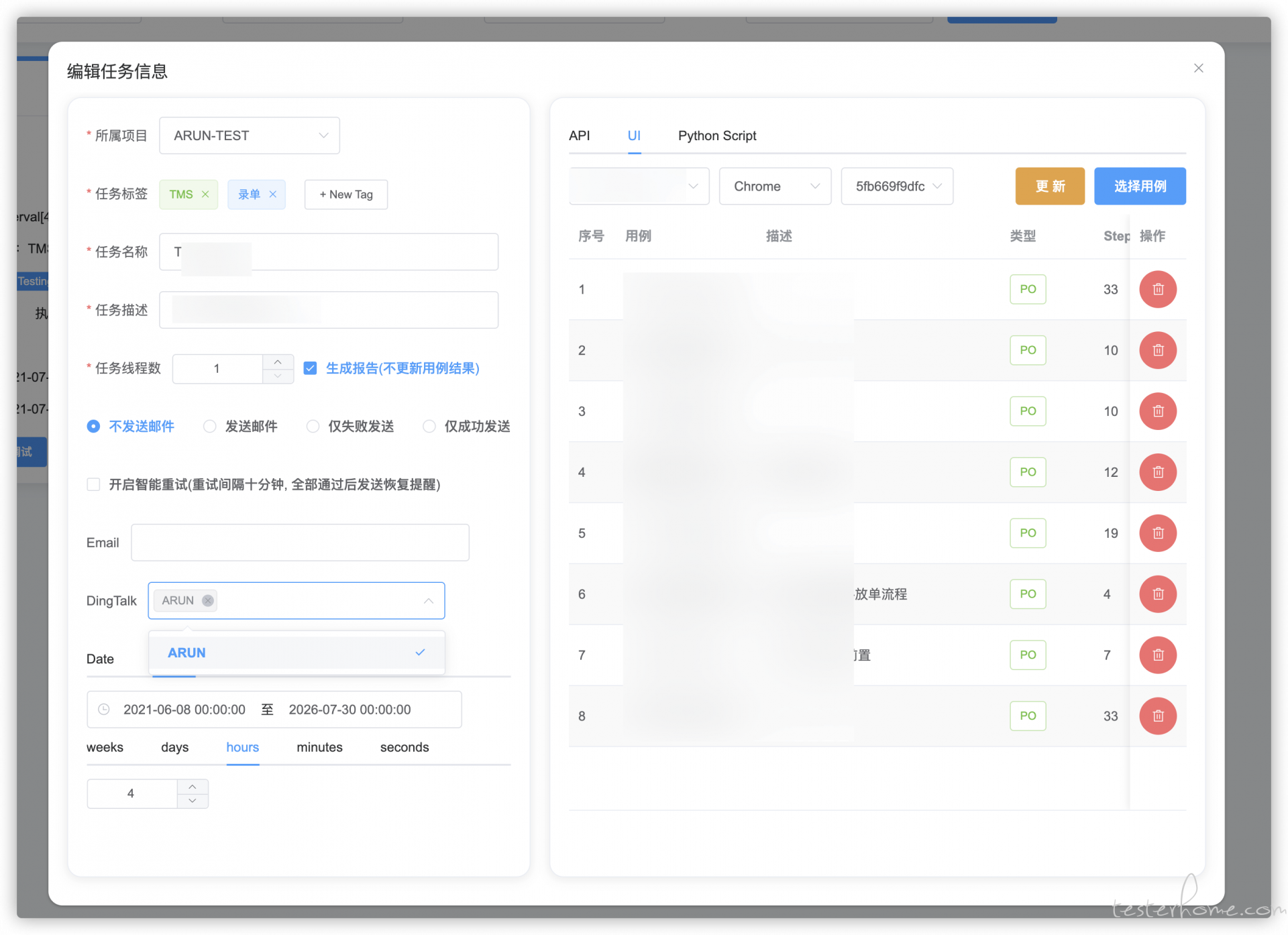Screen dimensions: 1288x935
Task: Open the 5fb669f9dfc dropdown
Action: [897, 186]
